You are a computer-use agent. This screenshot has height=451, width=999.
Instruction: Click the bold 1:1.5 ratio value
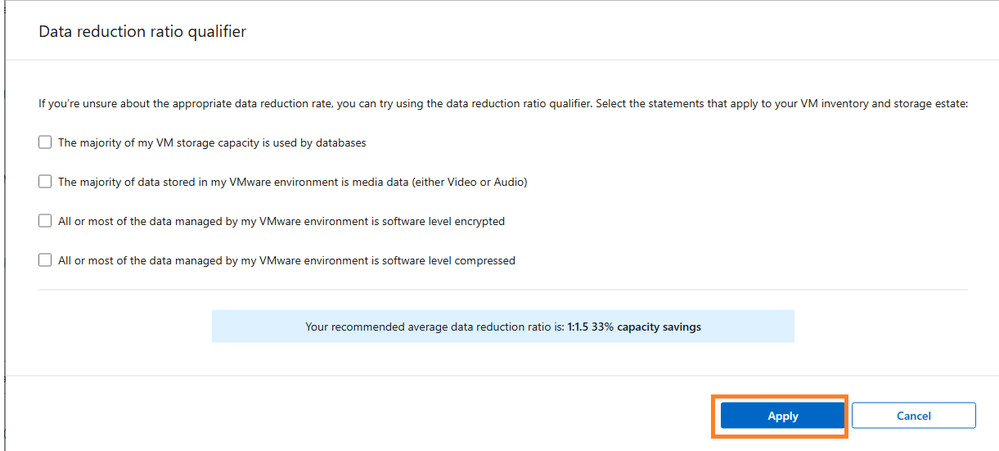[x=581, y=326]
